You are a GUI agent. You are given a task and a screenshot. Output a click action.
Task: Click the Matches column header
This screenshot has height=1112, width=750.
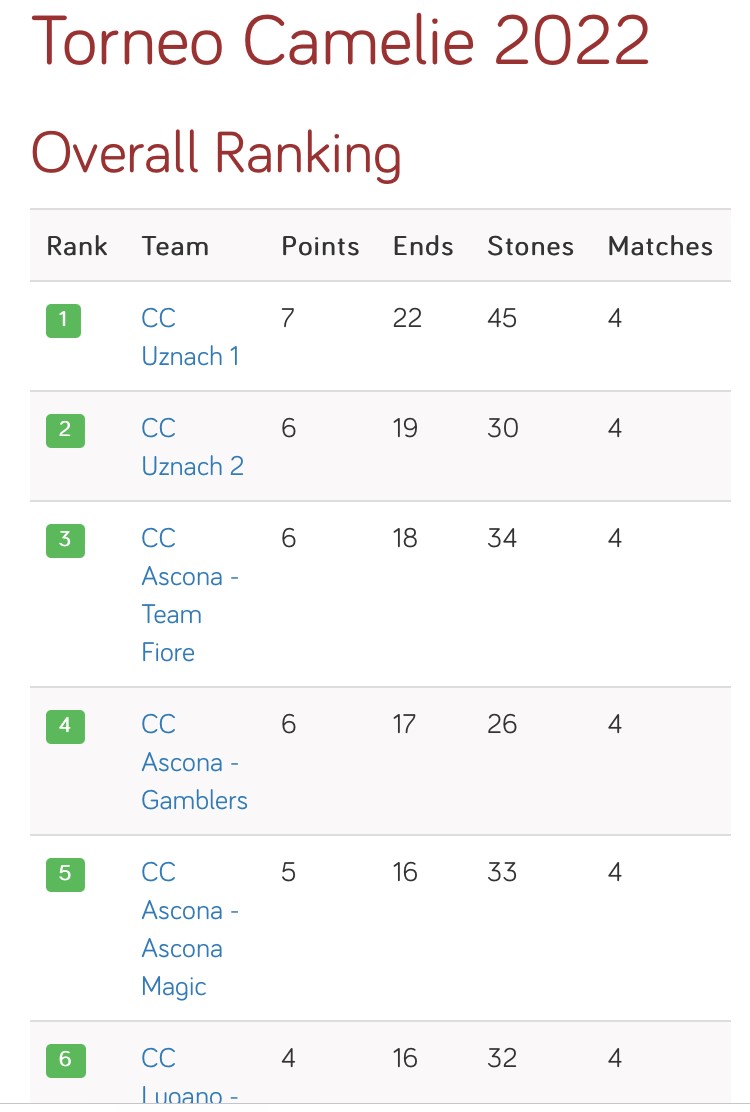point(660,246)
